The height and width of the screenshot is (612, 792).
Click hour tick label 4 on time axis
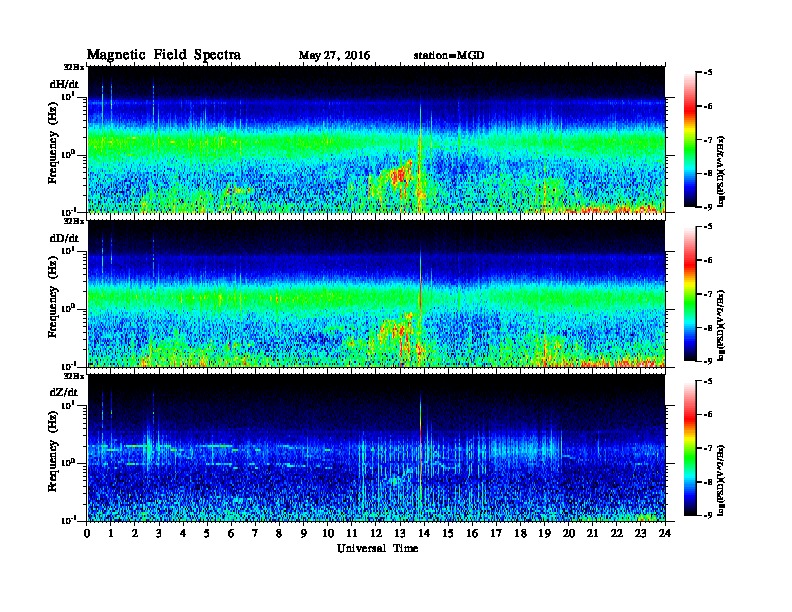183,533
